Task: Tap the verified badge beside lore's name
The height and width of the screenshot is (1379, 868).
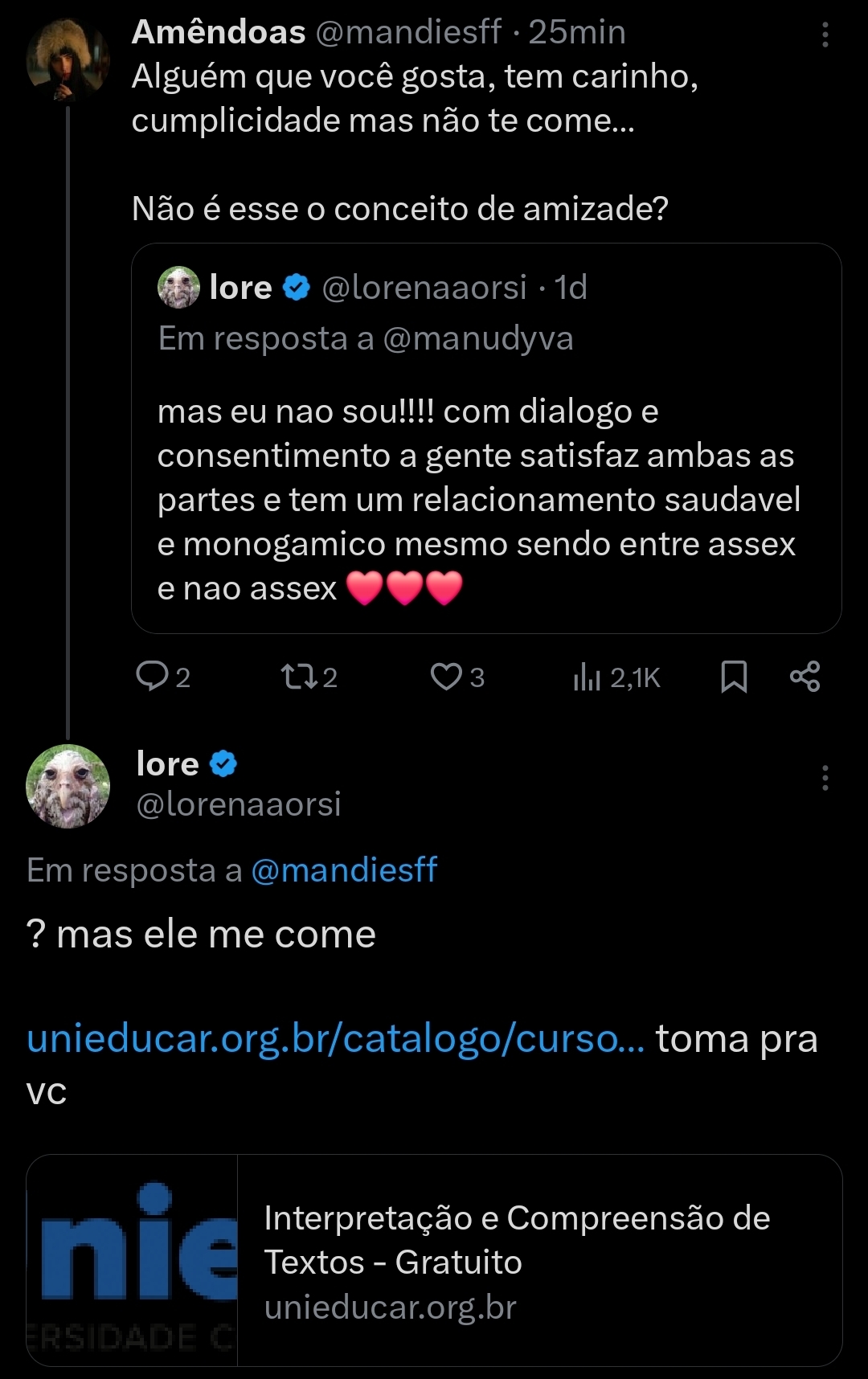Action: [x=223, y=763]
